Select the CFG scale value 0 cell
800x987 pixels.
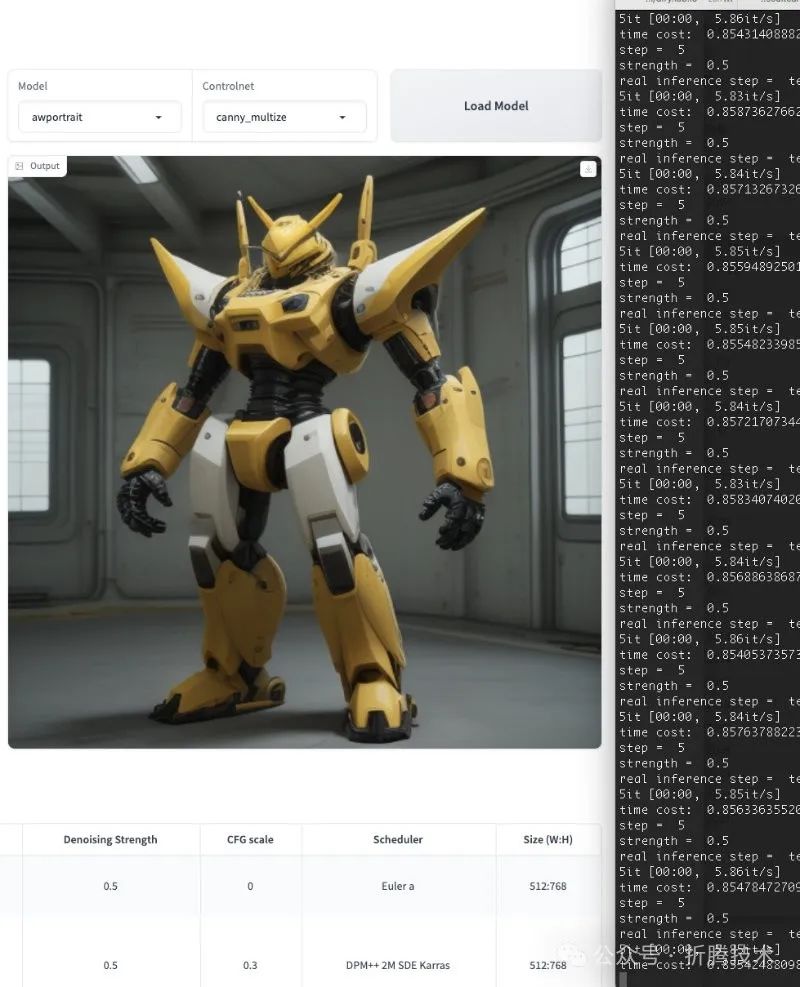coord(250,886)
